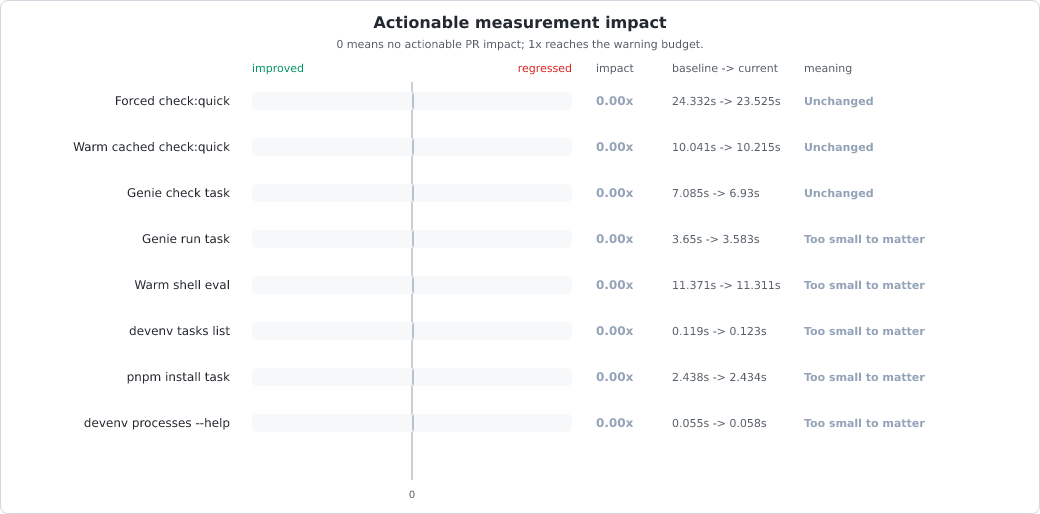The height and width of the screenshot is (514, 1040).
Task: Click the 0.00x value for Forced check:quick
Action: [615, 101]
